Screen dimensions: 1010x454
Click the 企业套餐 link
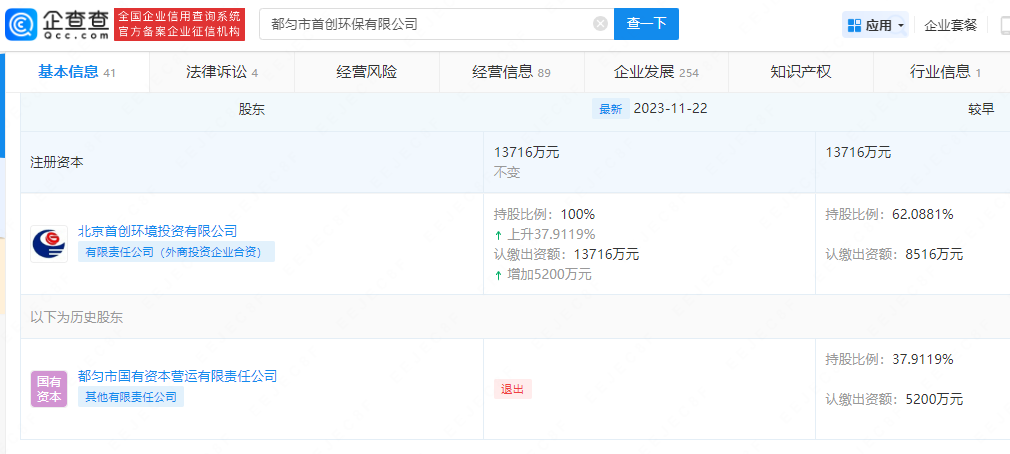coord(951,25)
